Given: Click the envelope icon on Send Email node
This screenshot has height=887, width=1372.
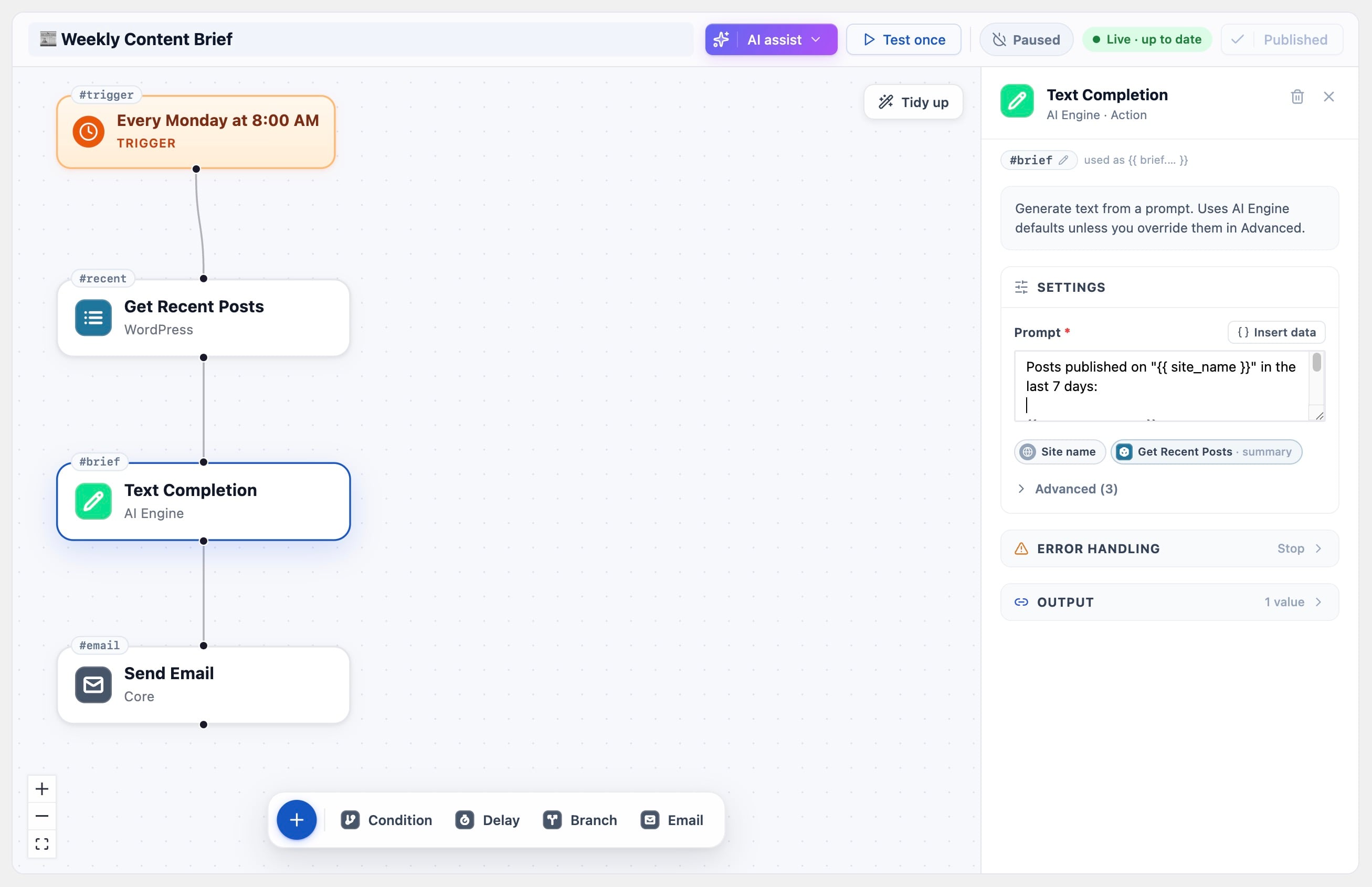Looking at the screenshot, I should point(93,684).
